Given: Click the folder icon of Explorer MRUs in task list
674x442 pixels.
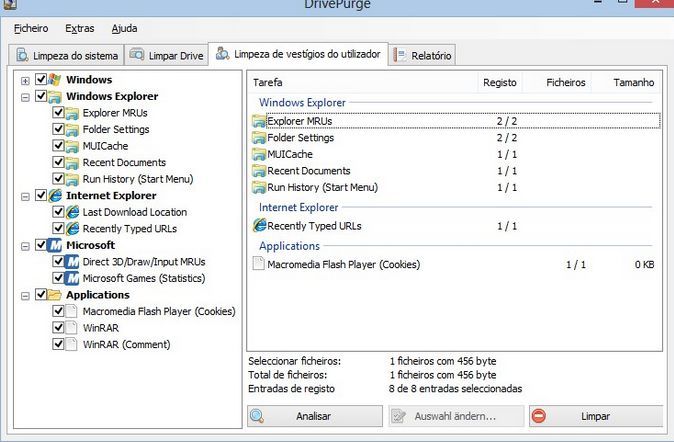Looking at the screenshot, I should [x=259, y=121].
